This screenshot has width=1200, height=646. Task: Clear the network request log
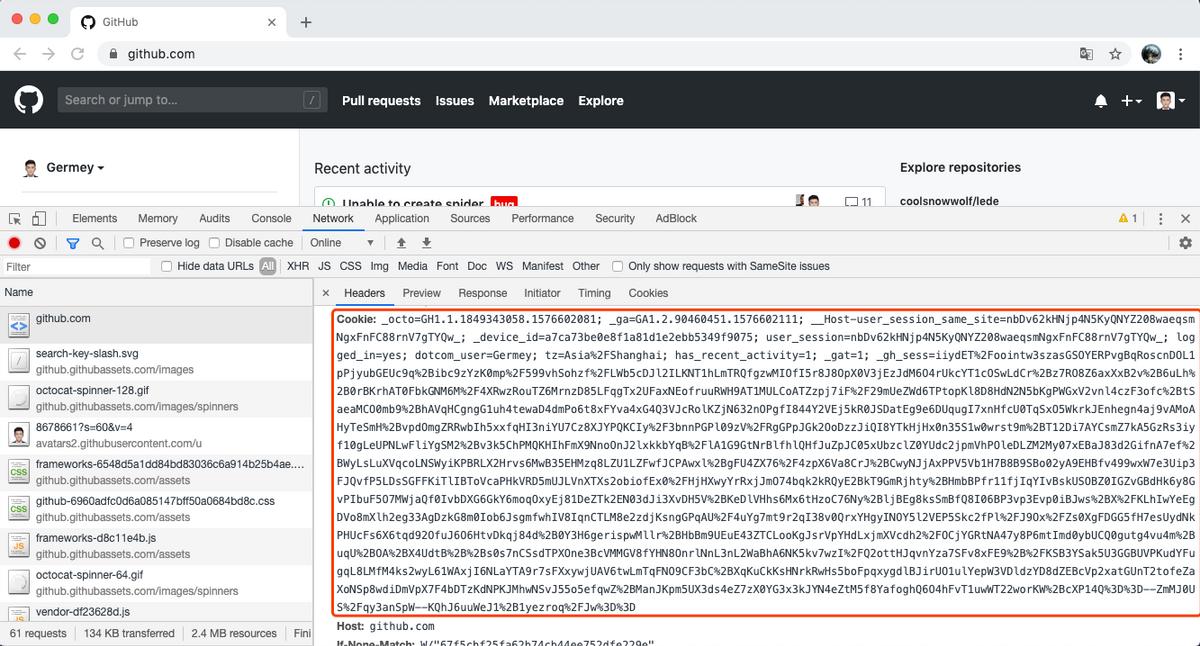pyautogui.click(x=39, y=243)
